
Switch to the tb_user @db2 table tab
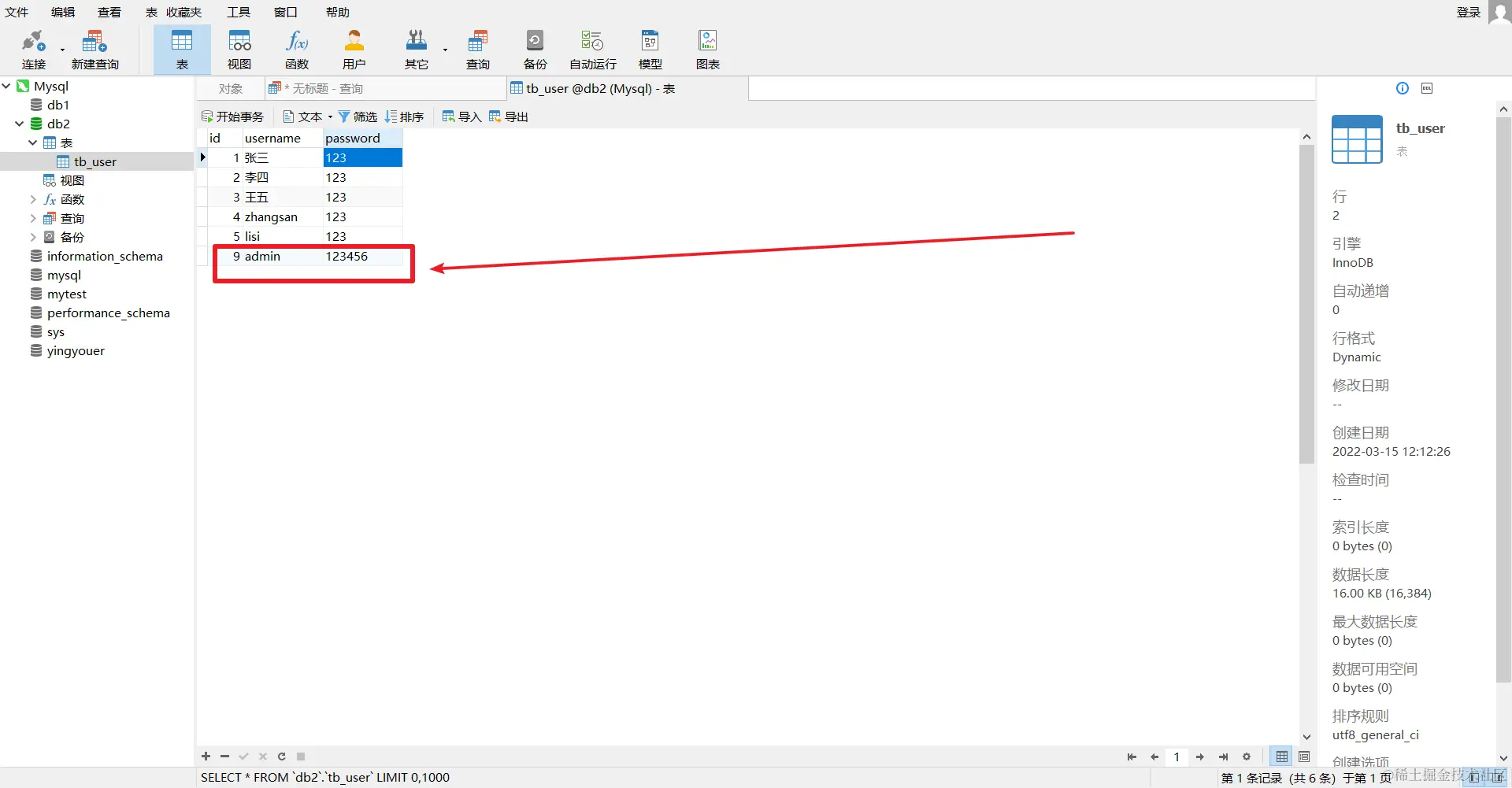628,88
